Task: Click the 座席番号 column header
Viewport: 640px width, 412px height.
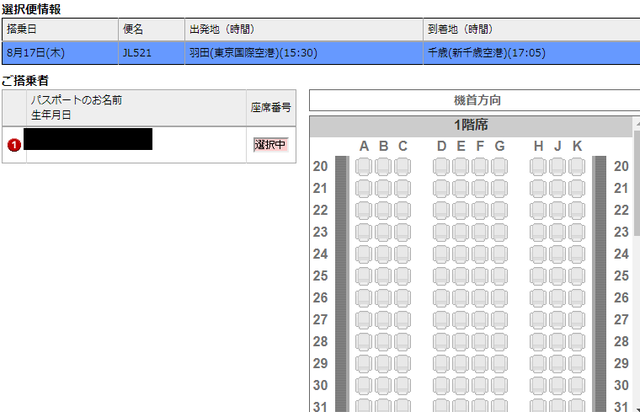Action: tap(271, 108)
